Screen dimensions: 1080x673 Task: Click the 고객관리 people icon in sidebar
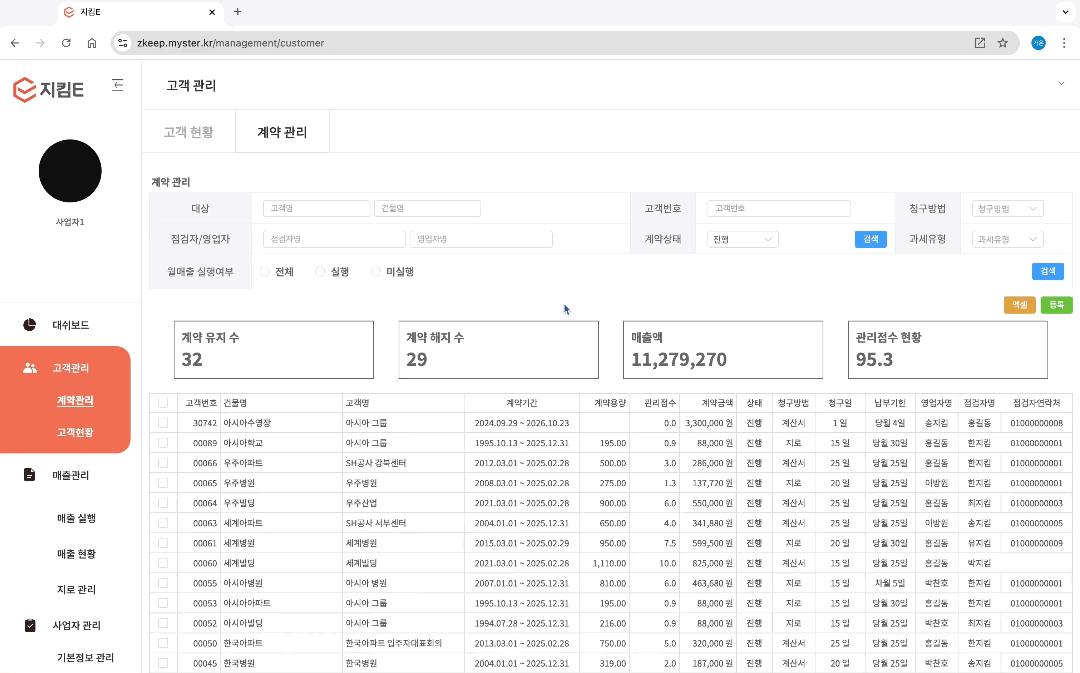coord(30,368)
